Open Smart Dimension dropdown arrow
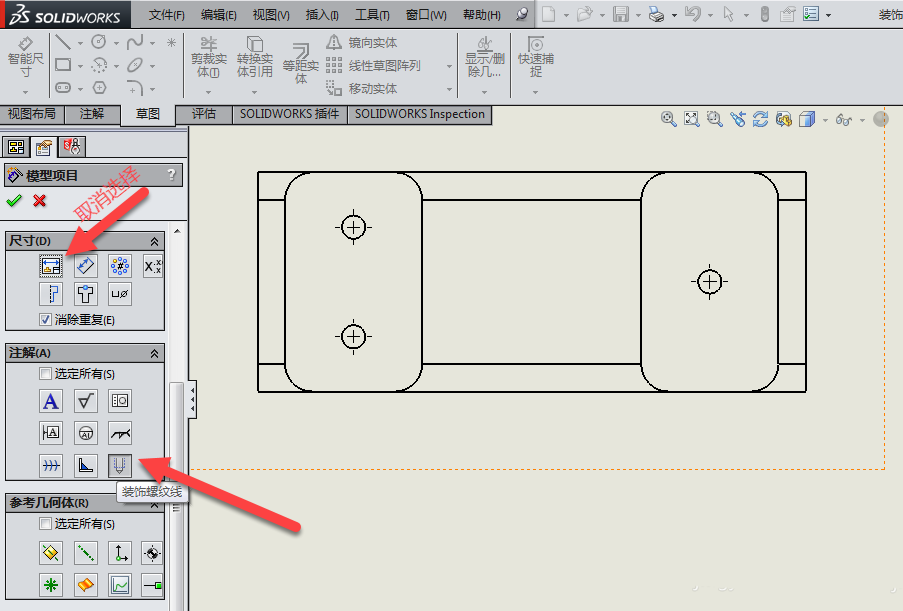Screen dimensions: 903x611 tap(25, 92)
